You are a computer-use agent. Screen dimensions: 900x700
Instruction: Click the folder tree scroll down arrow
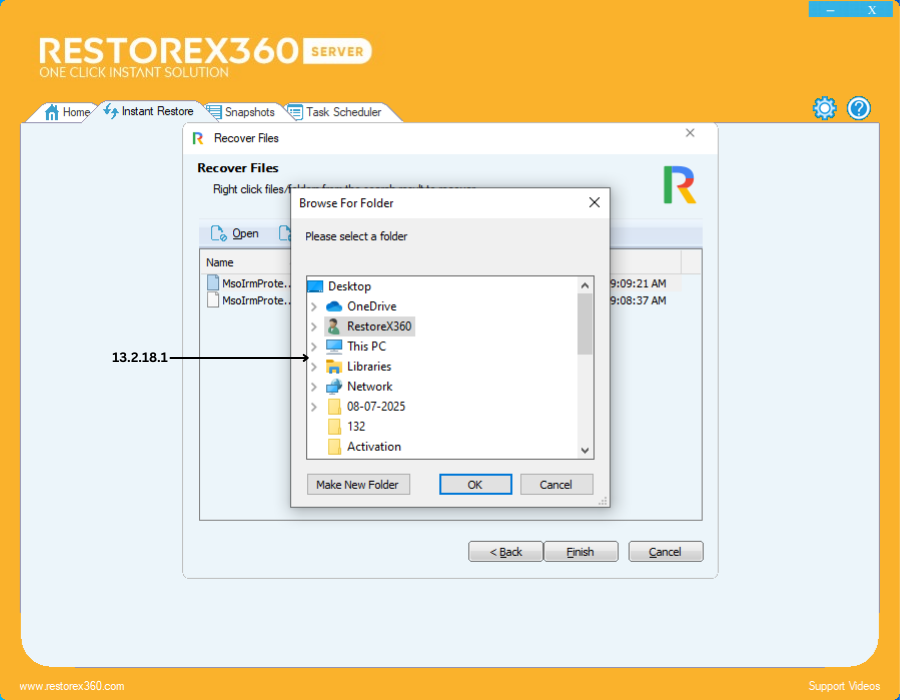(585, 450)
